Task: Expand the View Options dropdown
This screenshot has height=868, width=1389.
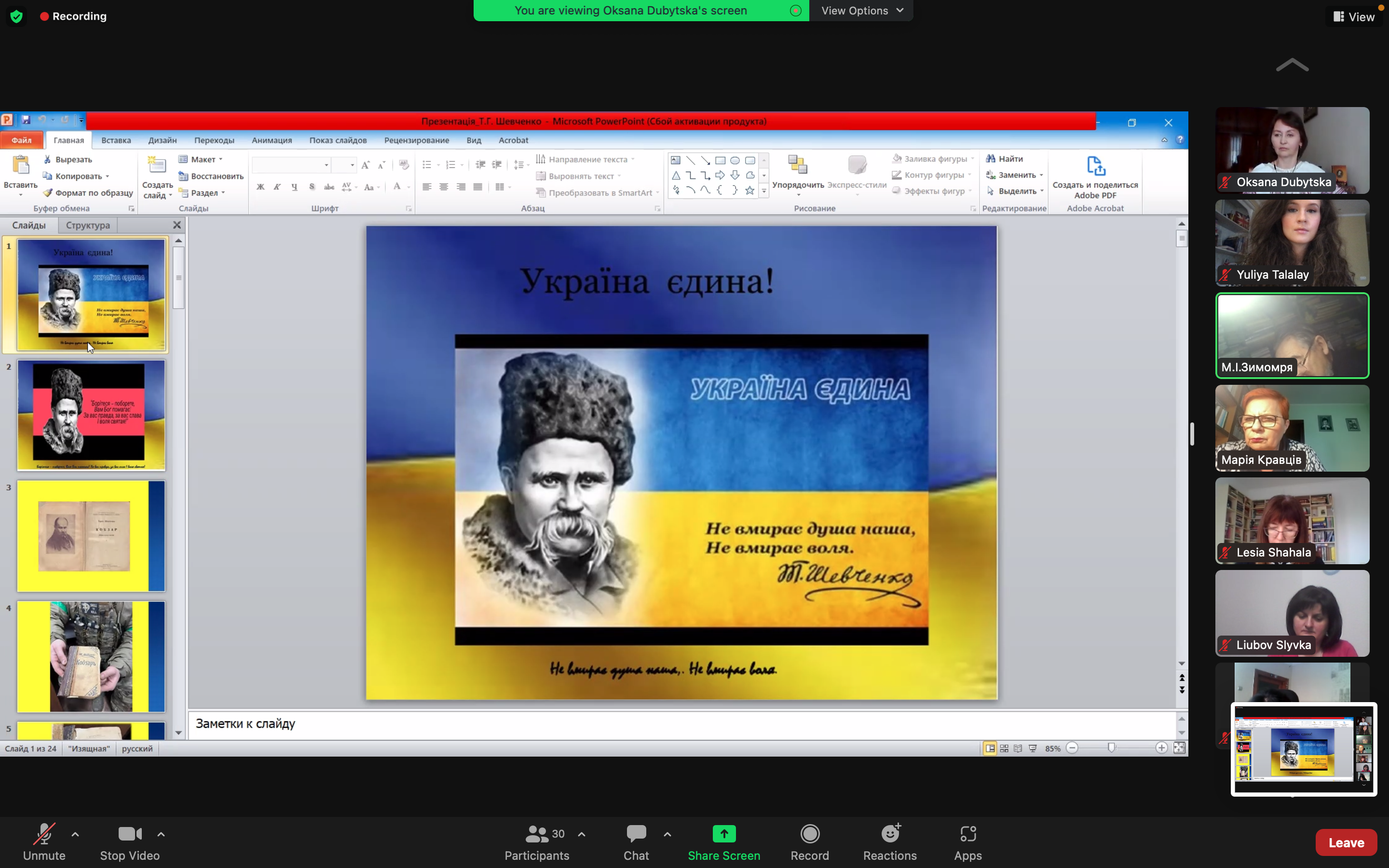Action: 861,10
